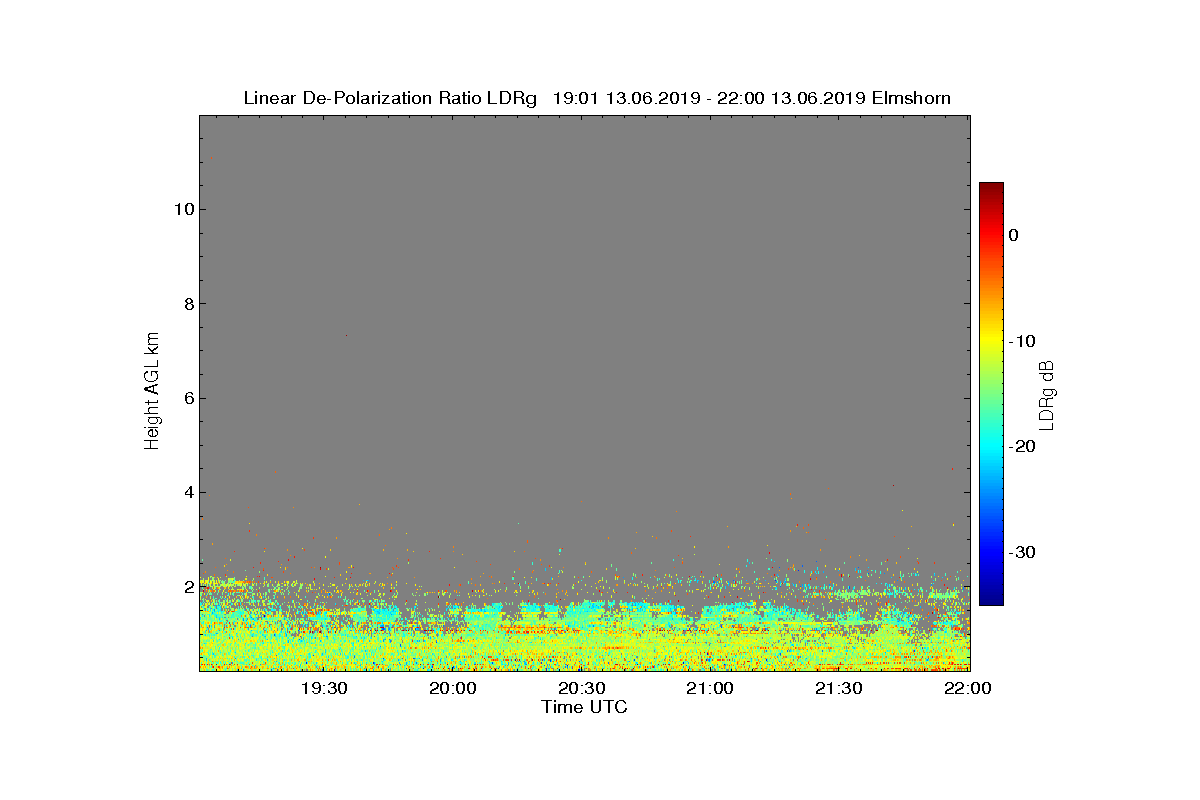Click the Time UTC axis title
1200x800 pixels.
[584, 707]
